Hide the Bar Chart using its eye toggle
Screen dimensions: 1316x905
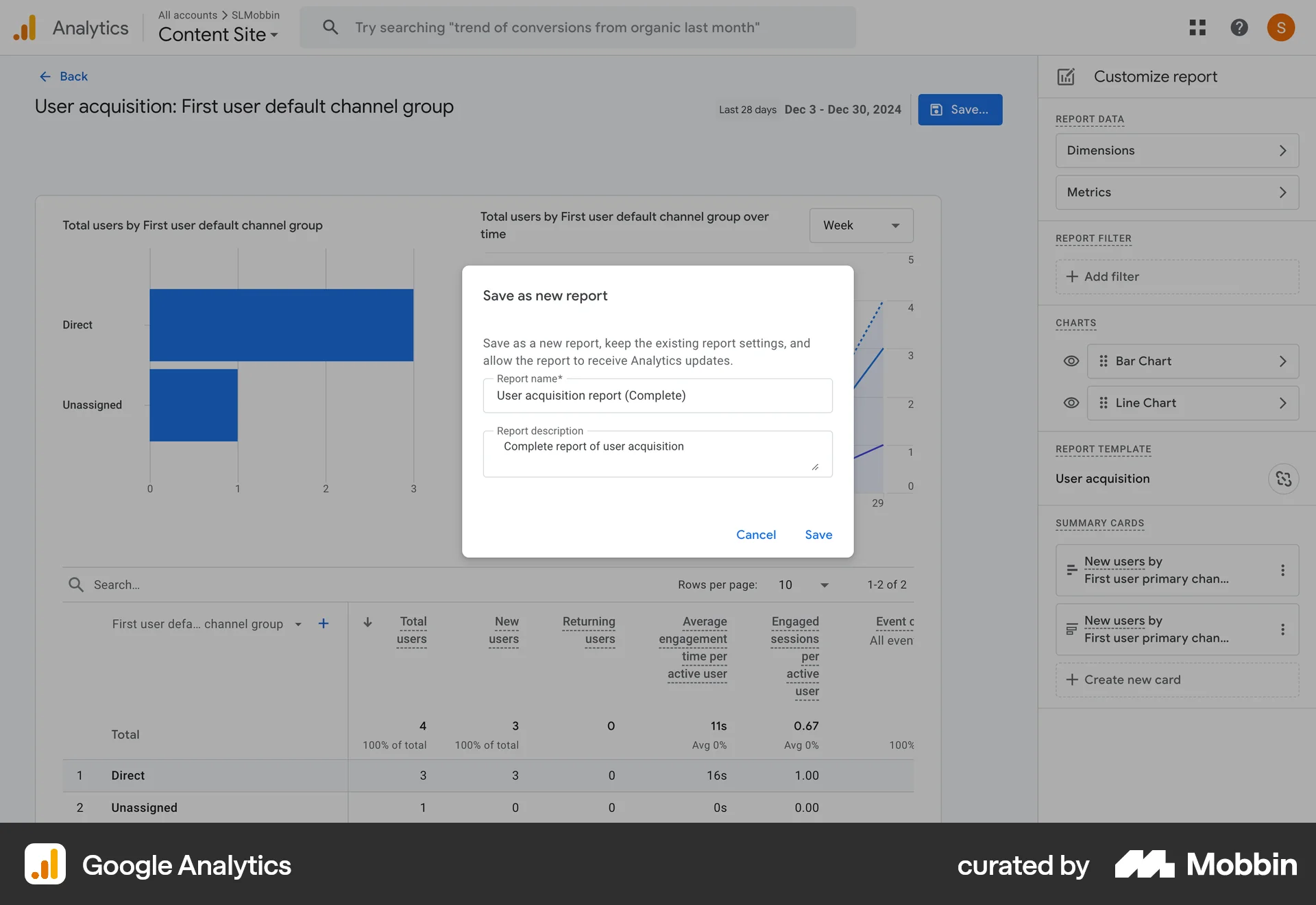(1071, 361)
